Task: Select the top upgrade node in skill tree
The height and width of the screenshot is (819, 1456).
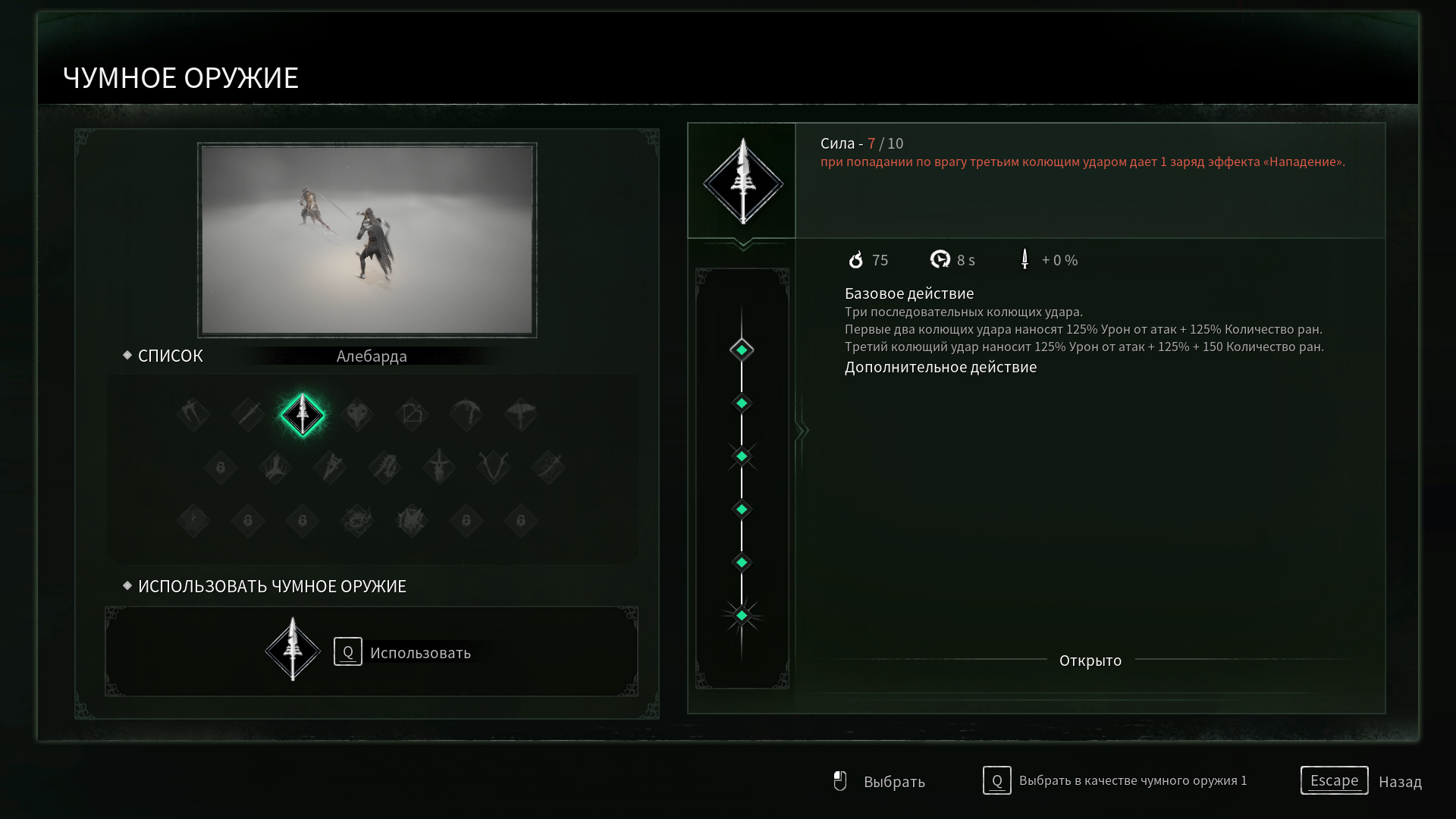Action: click(742, 350)
